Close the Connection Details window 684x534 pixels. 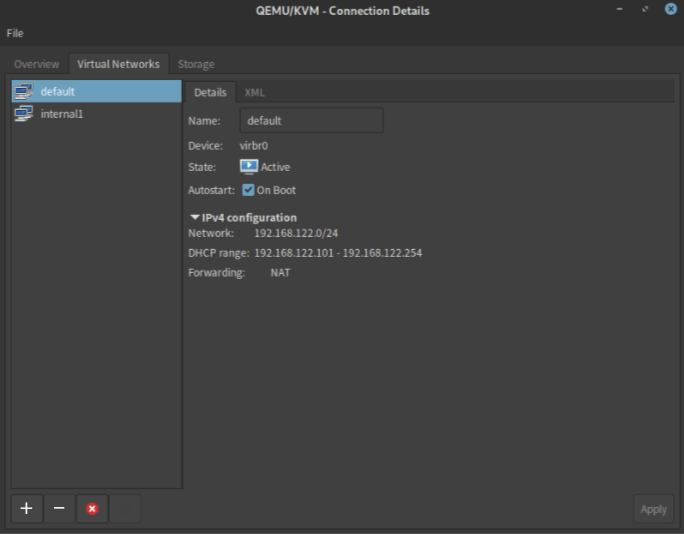pyautogui.click(x=670, y=9)
